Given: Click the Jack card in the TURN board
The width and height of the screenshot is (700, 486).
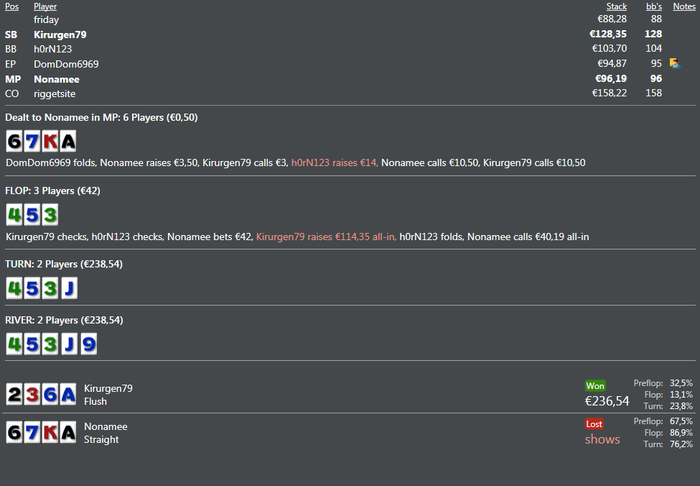Looking at the screenshot, I should click(67, 288).
